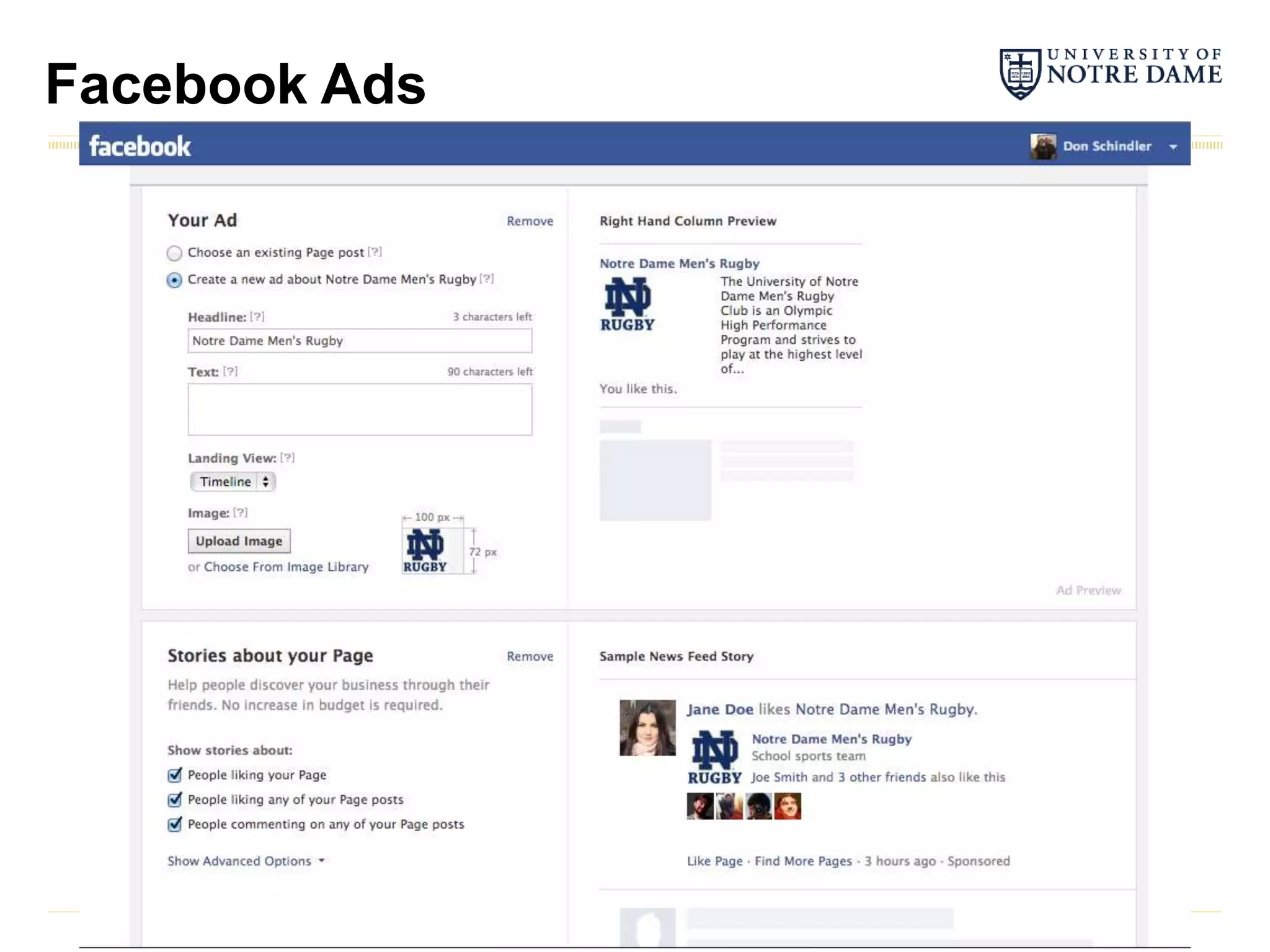Open the Timeline landing view dropdown
1270x952 pixels.
tap(233, 482)
